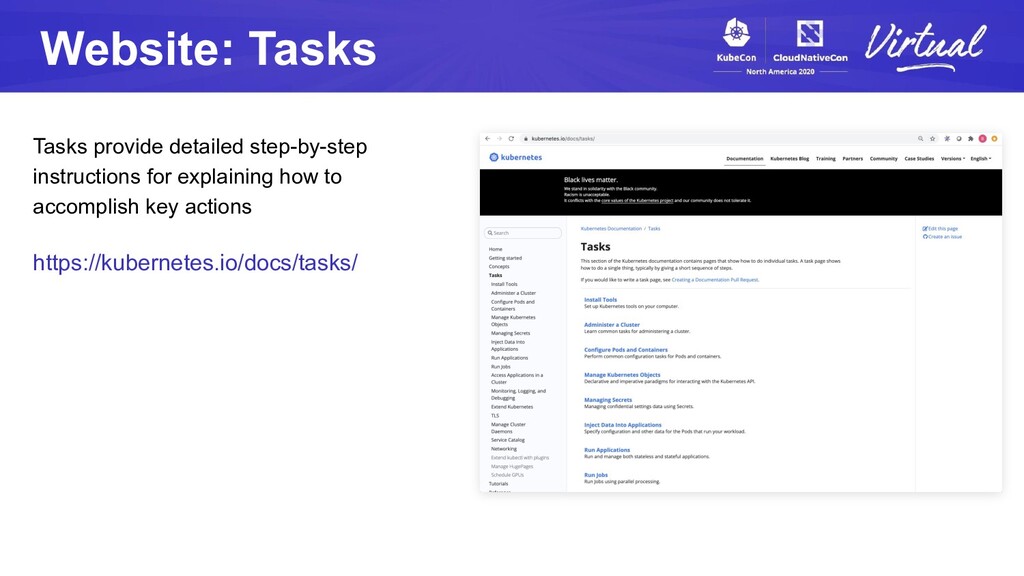Open the Partners nav item
Screen dimensions: 1024x576
(x=852, y=159)
